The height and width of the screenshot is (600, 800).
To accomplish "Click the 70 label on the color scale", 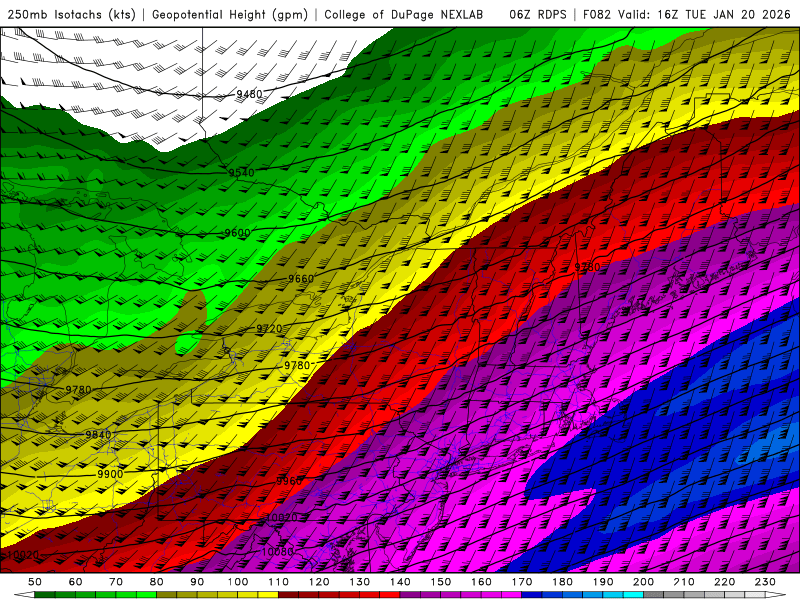I will click(x=116, y=582).
